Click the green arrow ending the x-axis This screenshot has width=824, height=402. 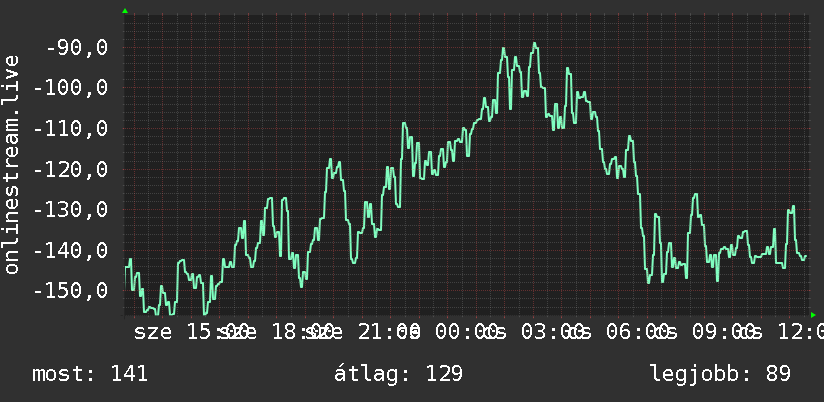click(x=813, y=315)
